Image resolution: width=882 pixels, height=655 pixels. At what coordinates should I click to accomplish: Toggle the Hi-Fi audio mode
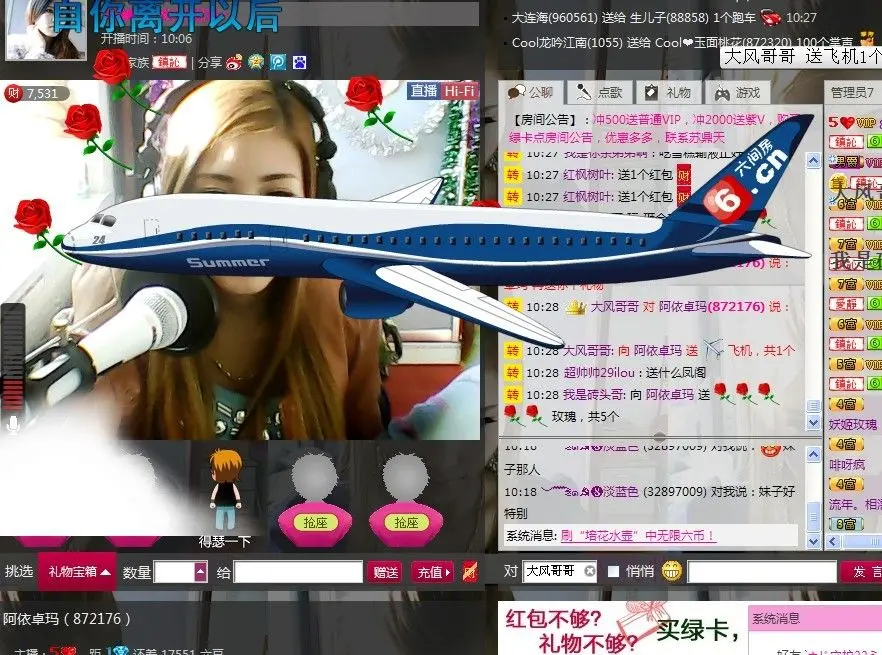[459, 91]
